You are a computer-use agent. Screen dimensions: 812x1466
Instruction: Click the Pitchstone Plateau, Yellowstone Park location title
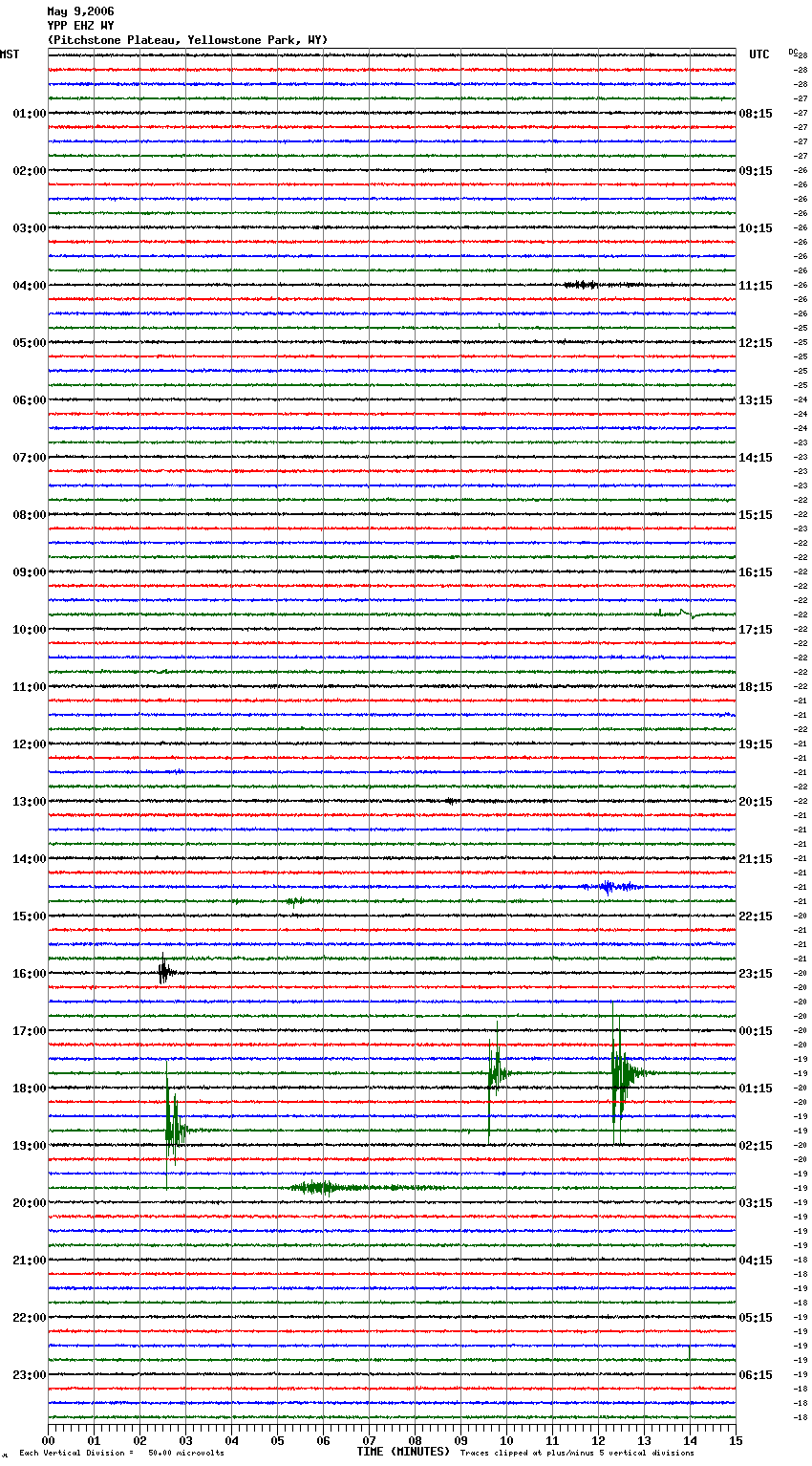(187, 40)
